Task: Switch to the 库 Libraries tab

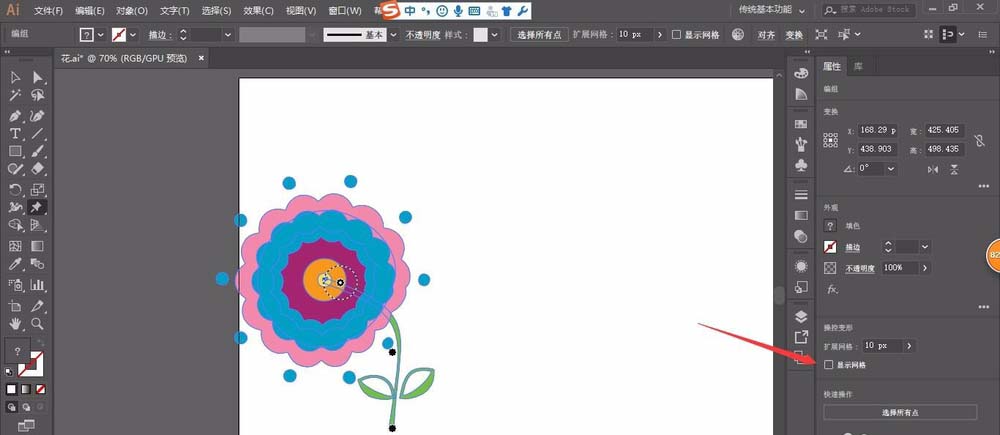Action: pos(858,66)
